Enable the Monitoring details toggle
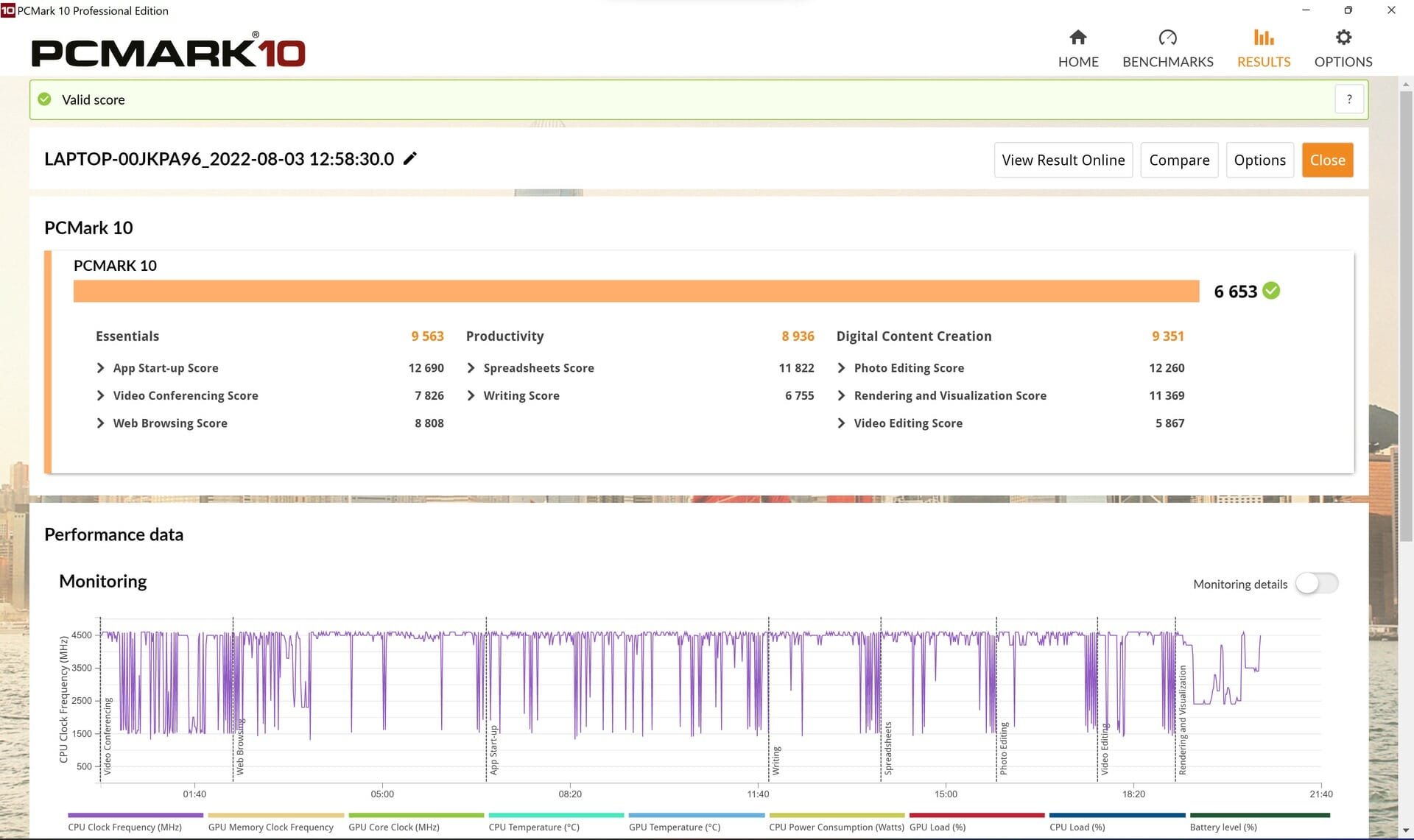This screenshot has width=1414, height=840. click(1317, 584)
